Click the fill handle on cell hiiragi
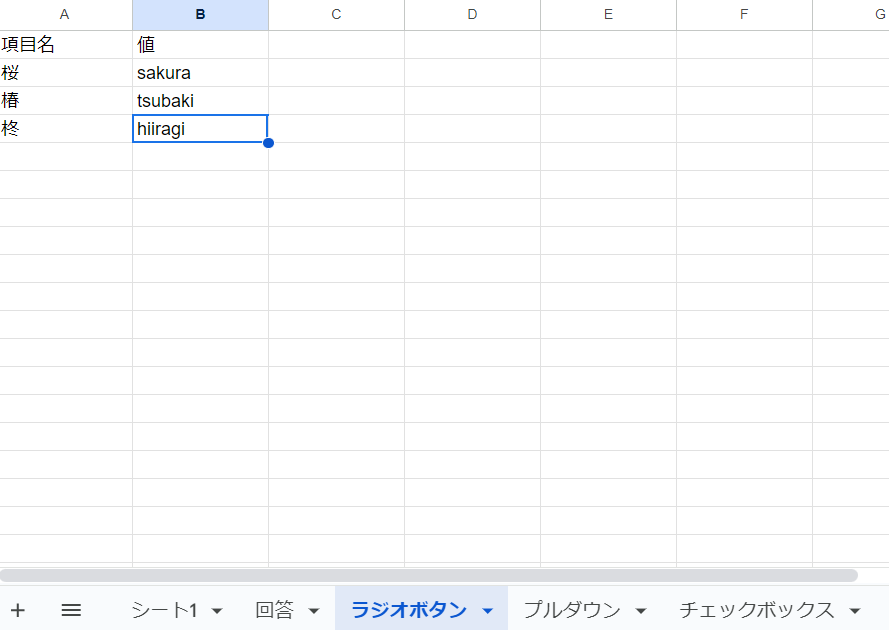The width and height of the screenshot is (889, 630). pyautogui.click(x=268, y=143)
